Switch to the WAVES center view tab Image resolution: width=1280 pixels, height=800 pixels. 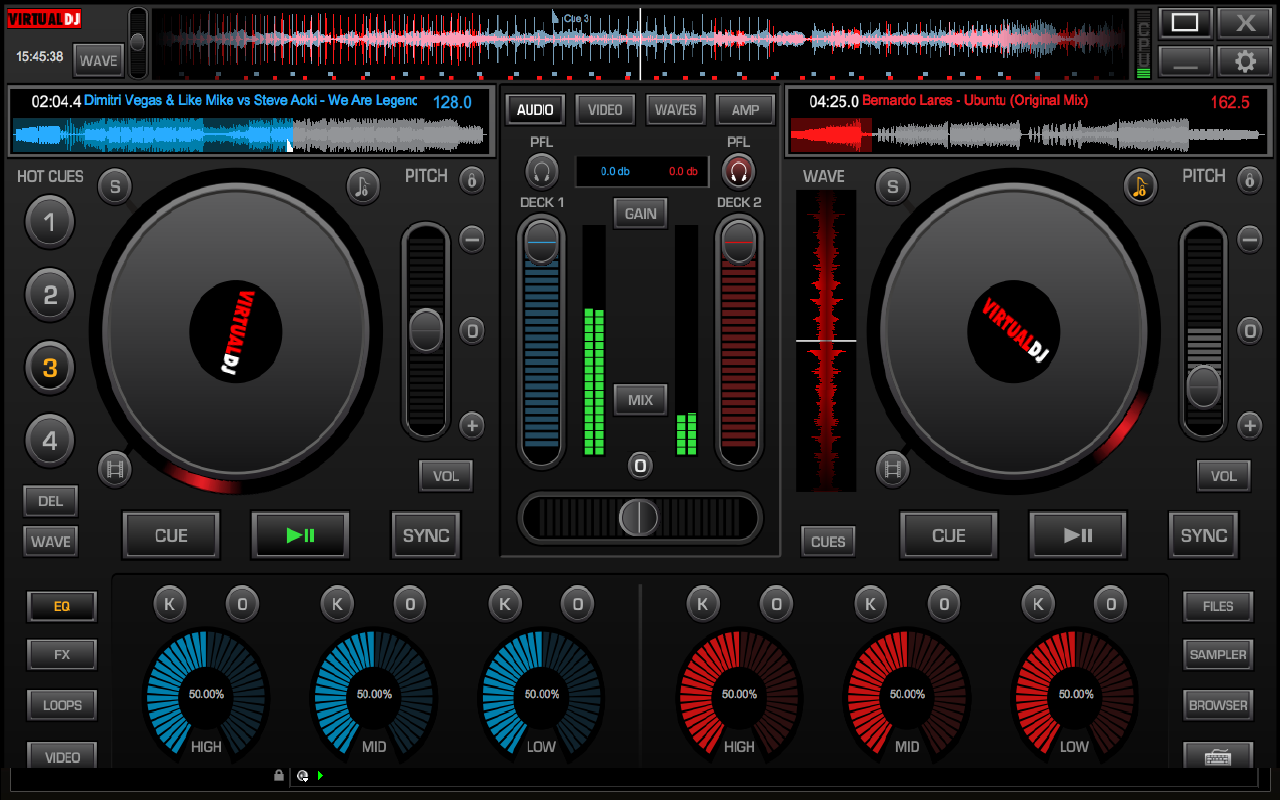(x=675, y=109)
